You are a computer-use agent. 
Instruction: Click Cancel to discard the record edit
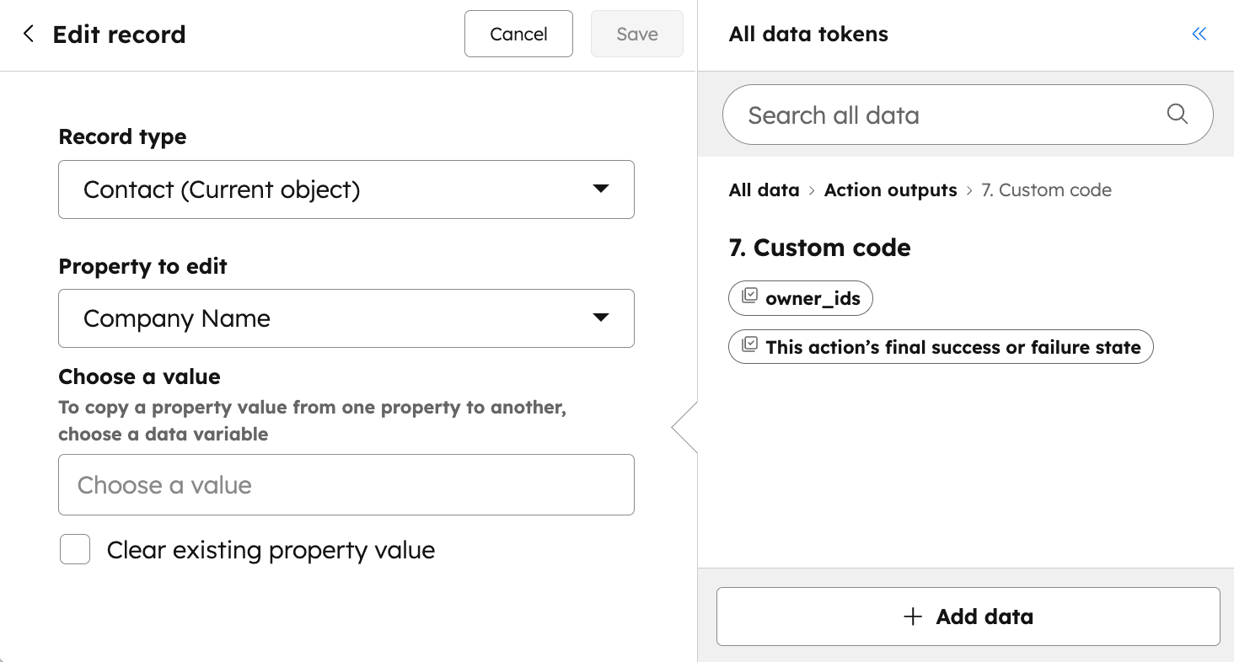518,34
